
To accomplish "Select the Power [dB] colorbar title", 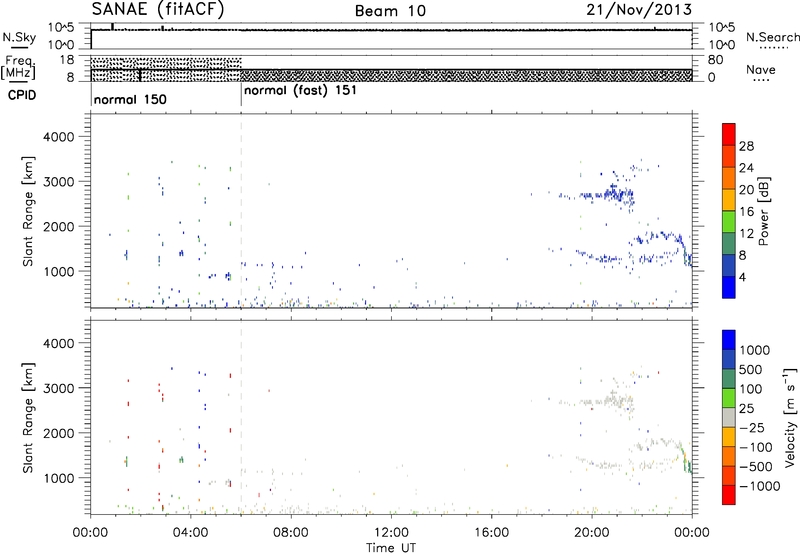I will pyautogui.click(x=763, y=211).
